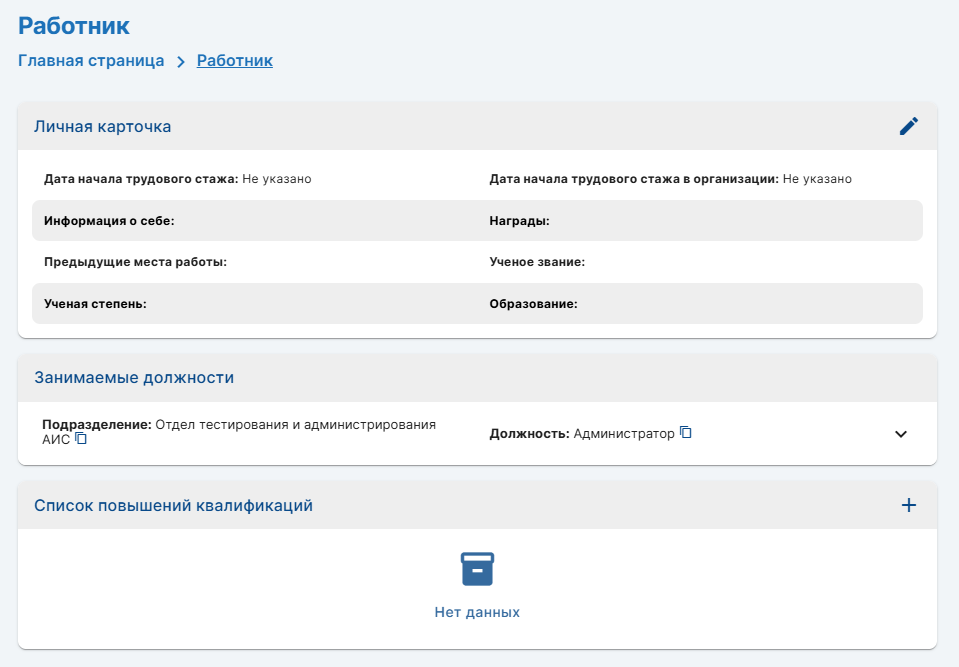The image size is (959, 667).
Task: Add a new повышение квалификации entry
Action: (x=909, y=505)
